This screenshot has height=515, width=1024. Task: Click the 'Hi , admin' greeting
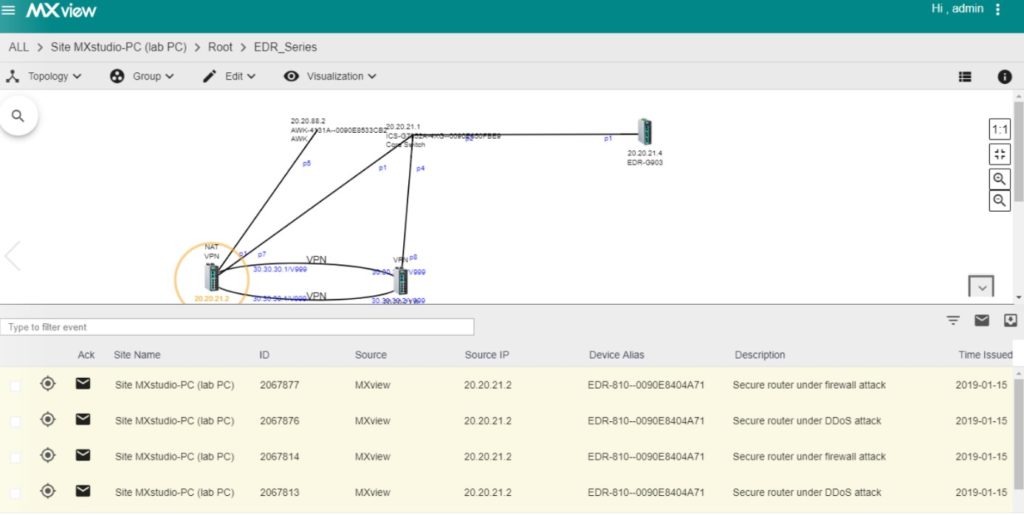tap(957, 9)
